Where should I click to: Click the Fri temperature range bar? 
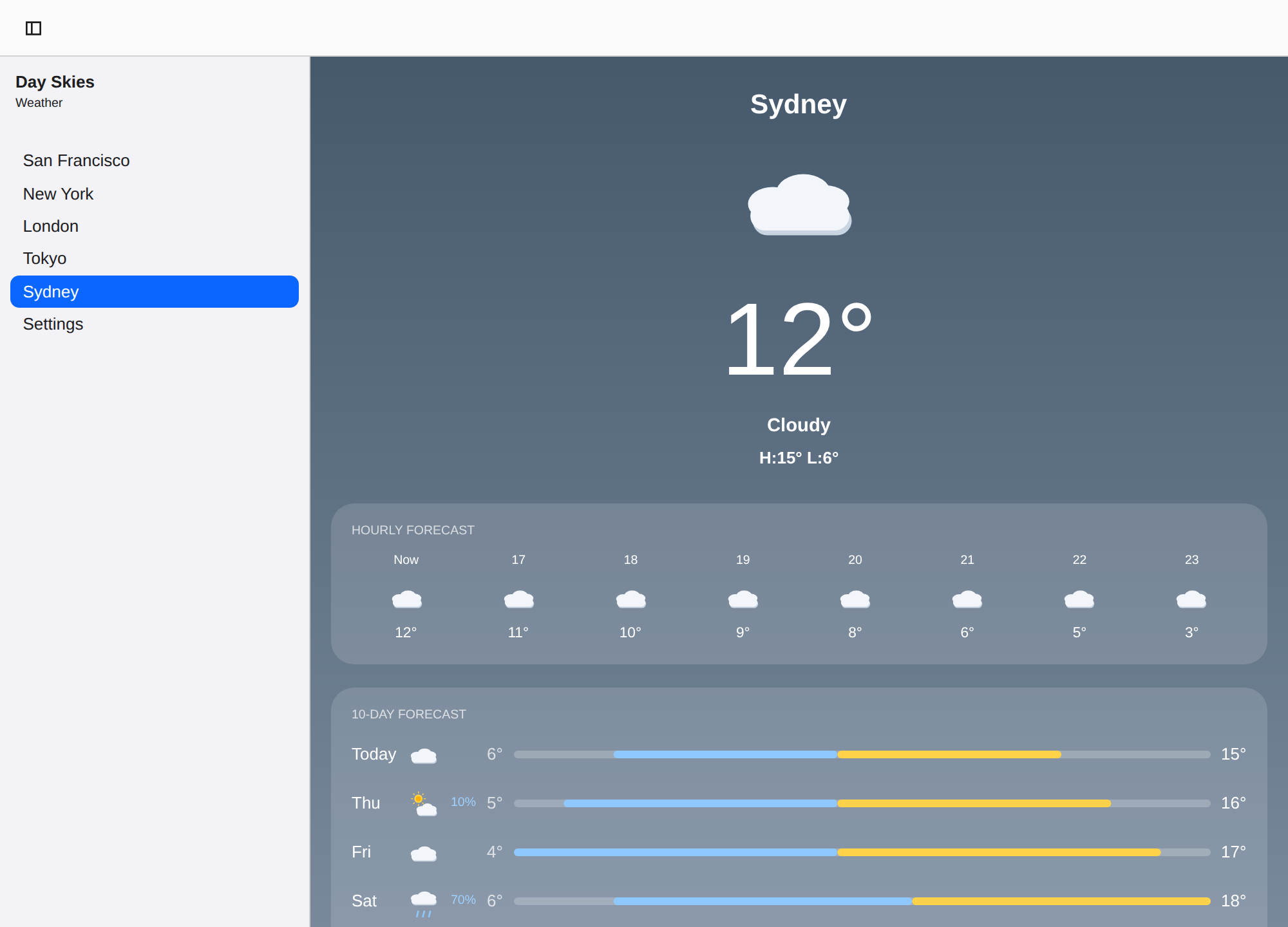pos(862,852)
